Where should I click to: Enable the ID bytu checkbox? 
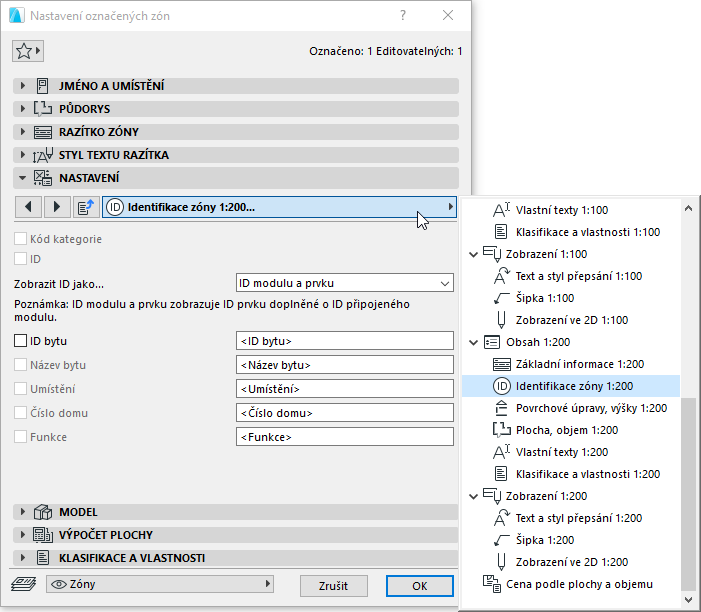click(20, 341)
